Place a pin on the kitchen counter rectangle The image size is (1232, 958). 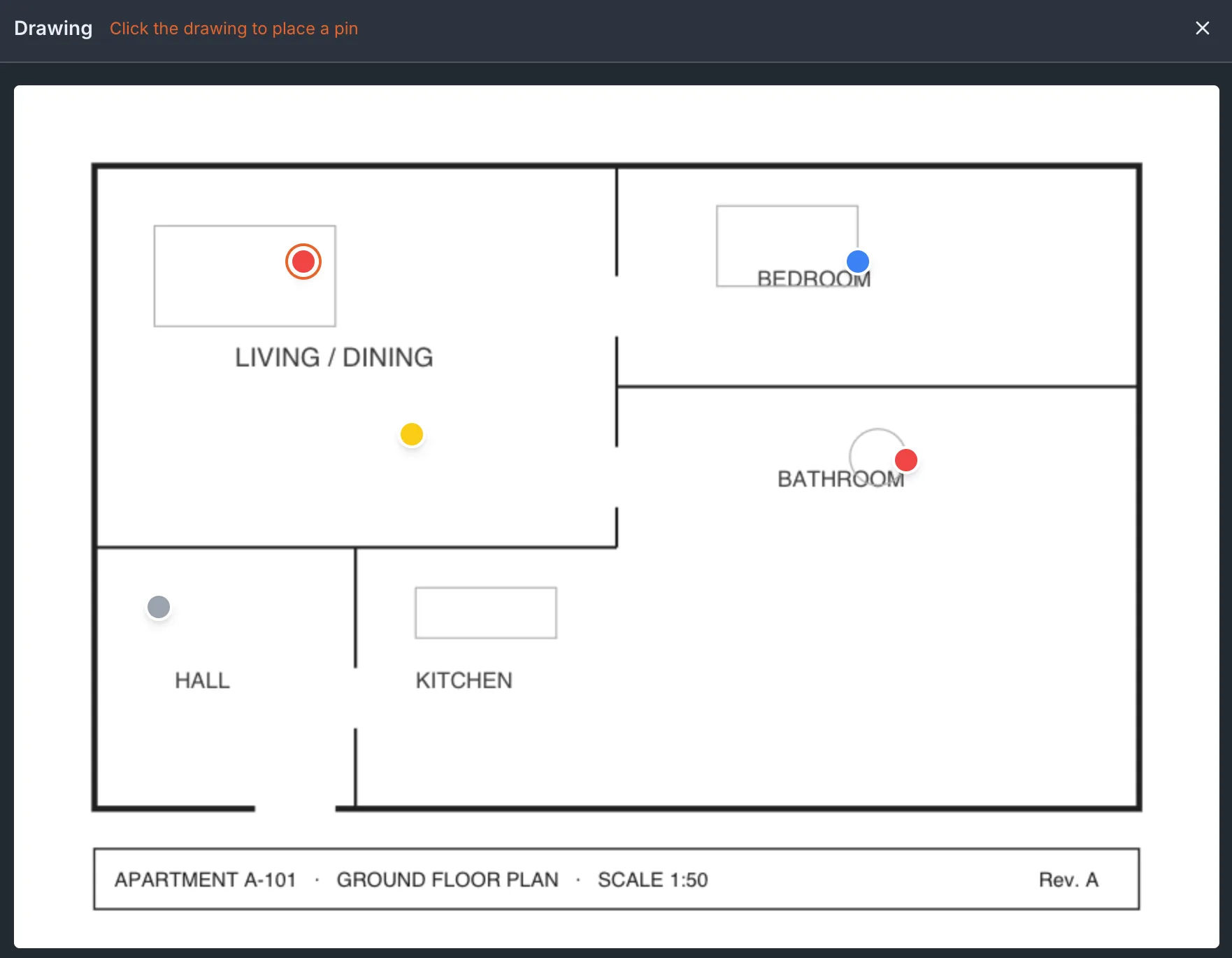click(486, 613)
